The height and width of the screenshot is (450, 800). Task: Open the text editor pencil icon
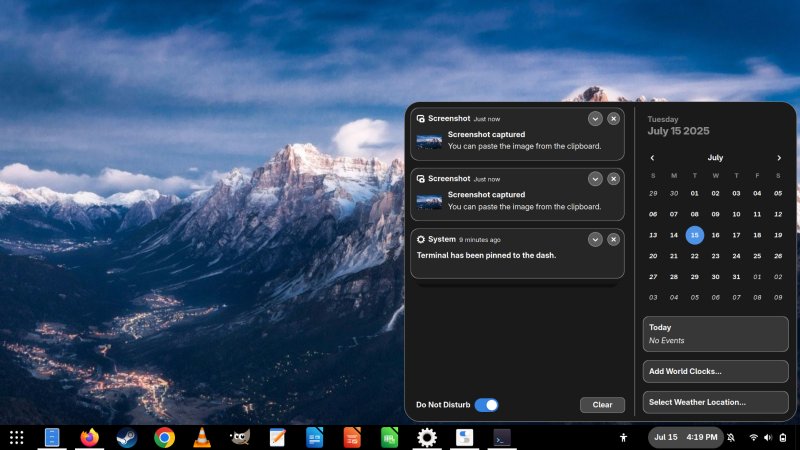point(277,437)
